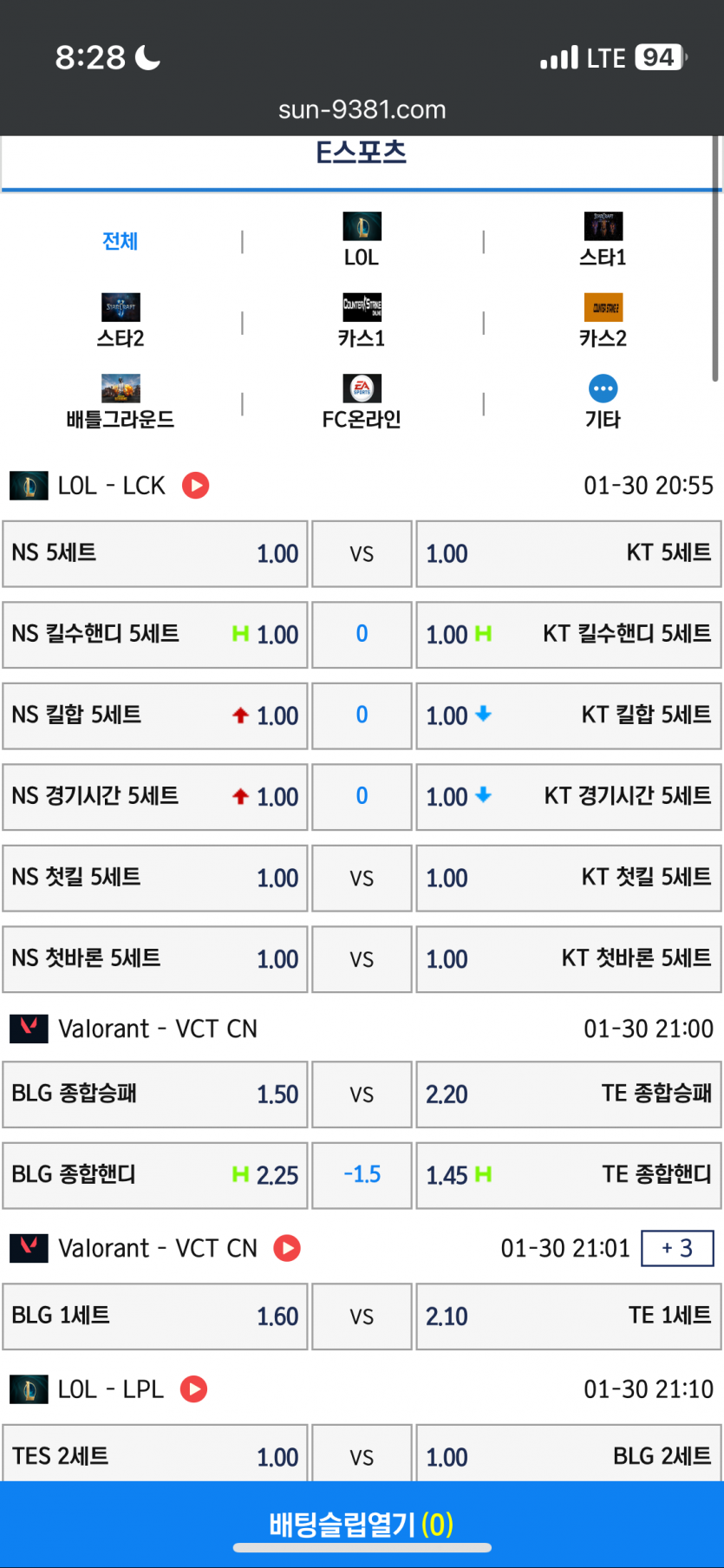Open the FC온라인 EA Sports icon
The height and width of the screenshot is (1568, 724).
click(362, 389)
